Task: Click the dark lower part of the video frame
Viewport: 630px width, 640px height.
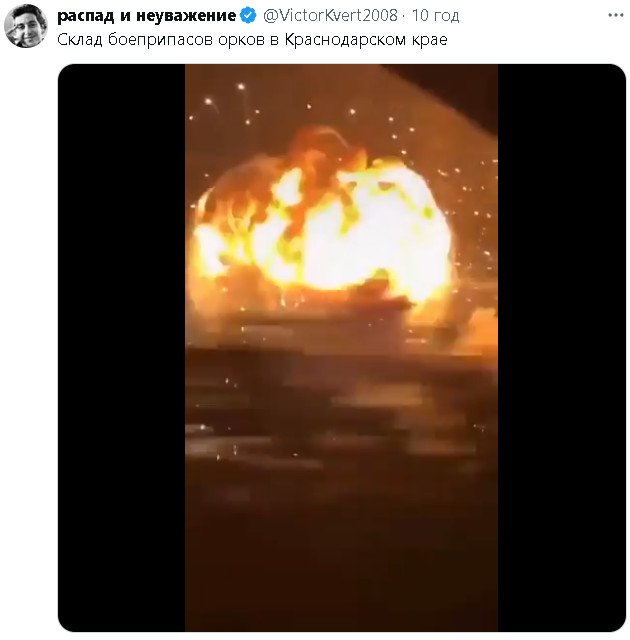Action: pos(341,540)
